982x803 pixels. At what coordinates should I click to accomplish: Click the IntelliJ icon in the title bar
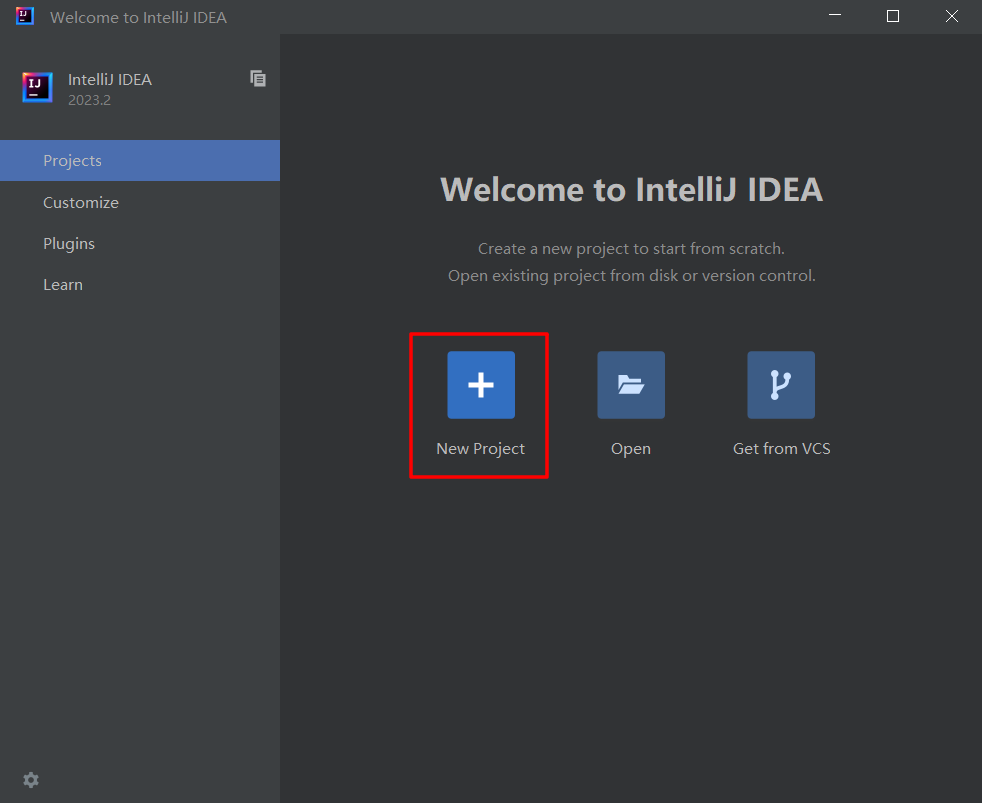tap(24, 16)
